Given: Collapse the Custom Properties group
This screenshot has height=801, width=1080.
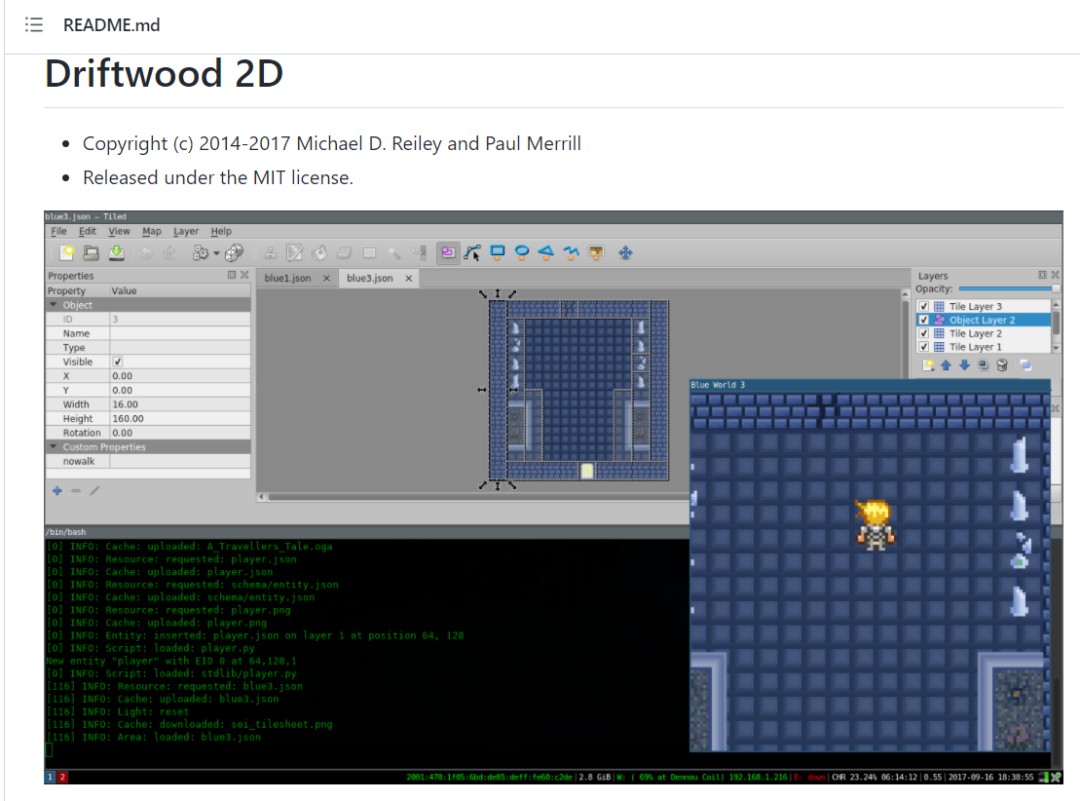Looking at the screenshot, I should (53, 446).
